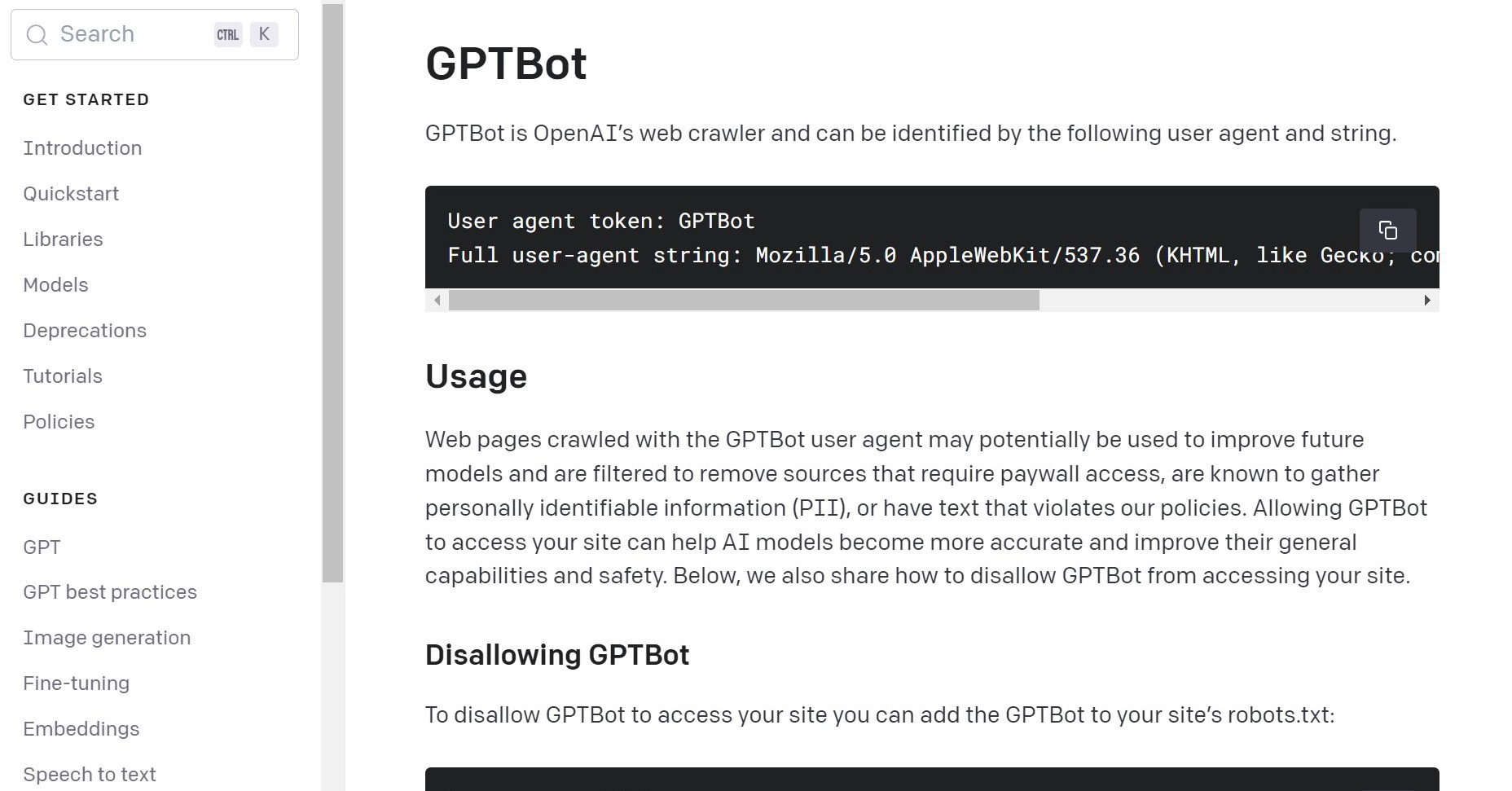This screenshot has height=791, width=1512.
Task: Click inside the Search input field
Action: pos(122,34)
